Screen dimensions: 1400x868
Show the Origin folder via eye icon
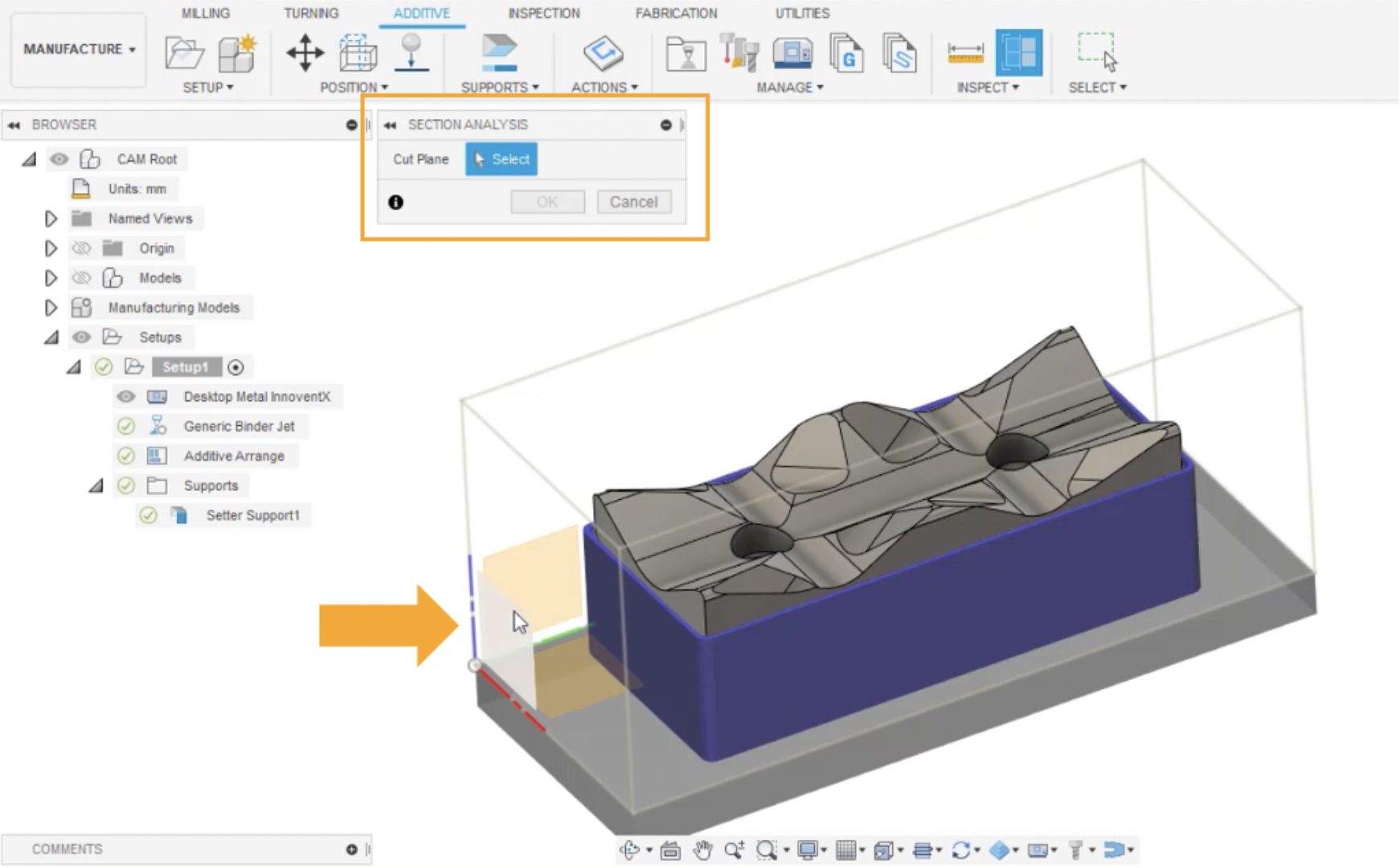click(81, 248)
